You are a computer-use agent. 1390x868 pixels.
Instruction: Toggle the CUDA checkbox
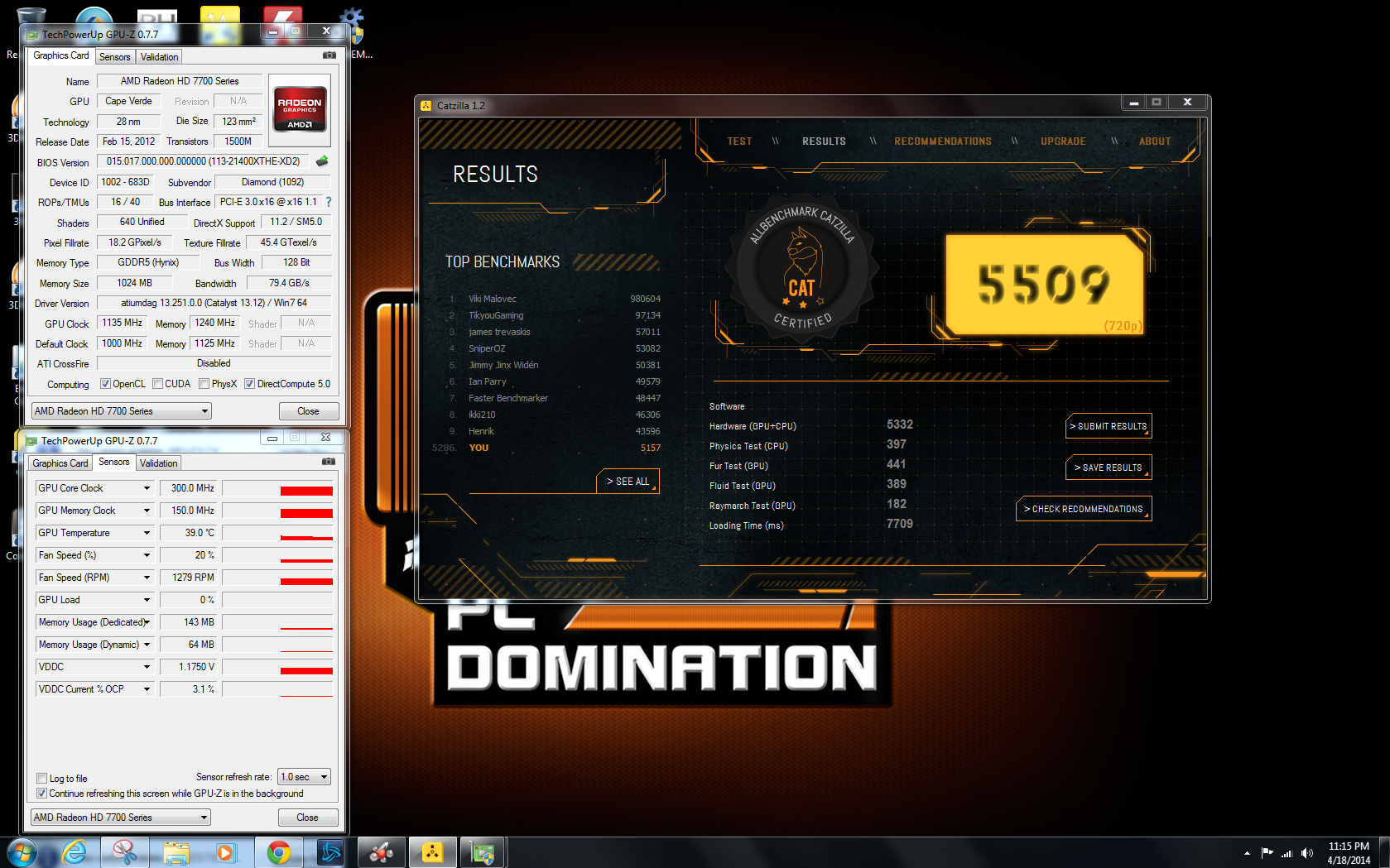click(157, 384)
